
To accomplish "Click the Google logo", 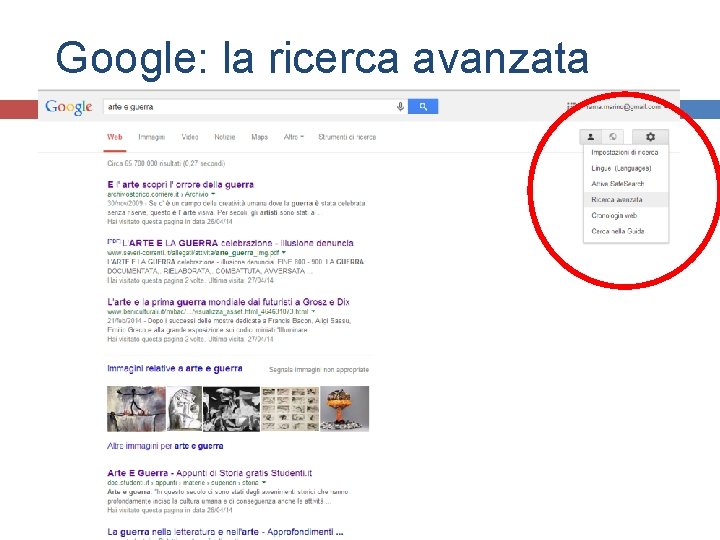I will 69,107.
